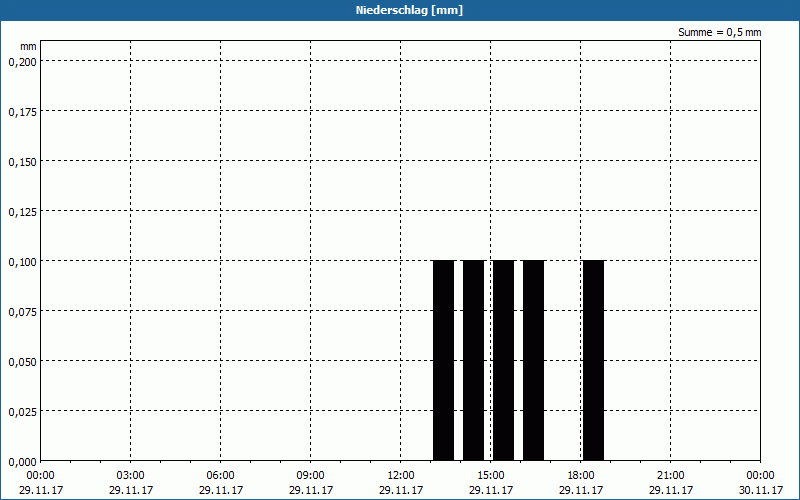This screenshot has height=500, width=800.
Task: Select the 0,125 y-axis value
Action: (x=22, y=212)
